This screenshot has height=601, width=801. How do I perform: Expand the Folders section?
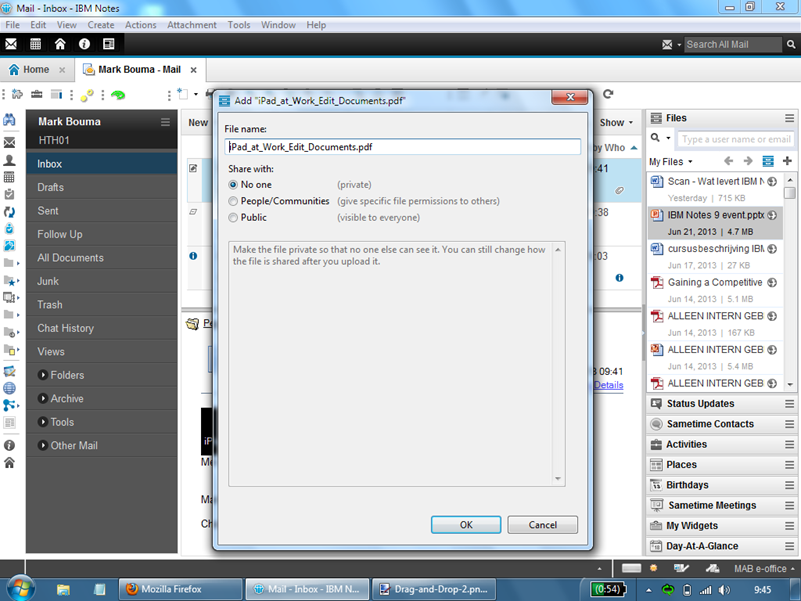coord(43,375)
